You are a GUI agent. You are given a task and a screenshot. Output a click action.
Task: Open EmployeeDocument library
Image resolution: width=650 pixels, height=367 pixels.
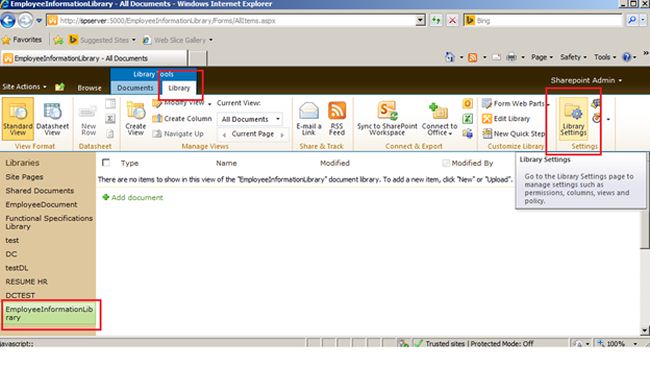tap(41, 204)
